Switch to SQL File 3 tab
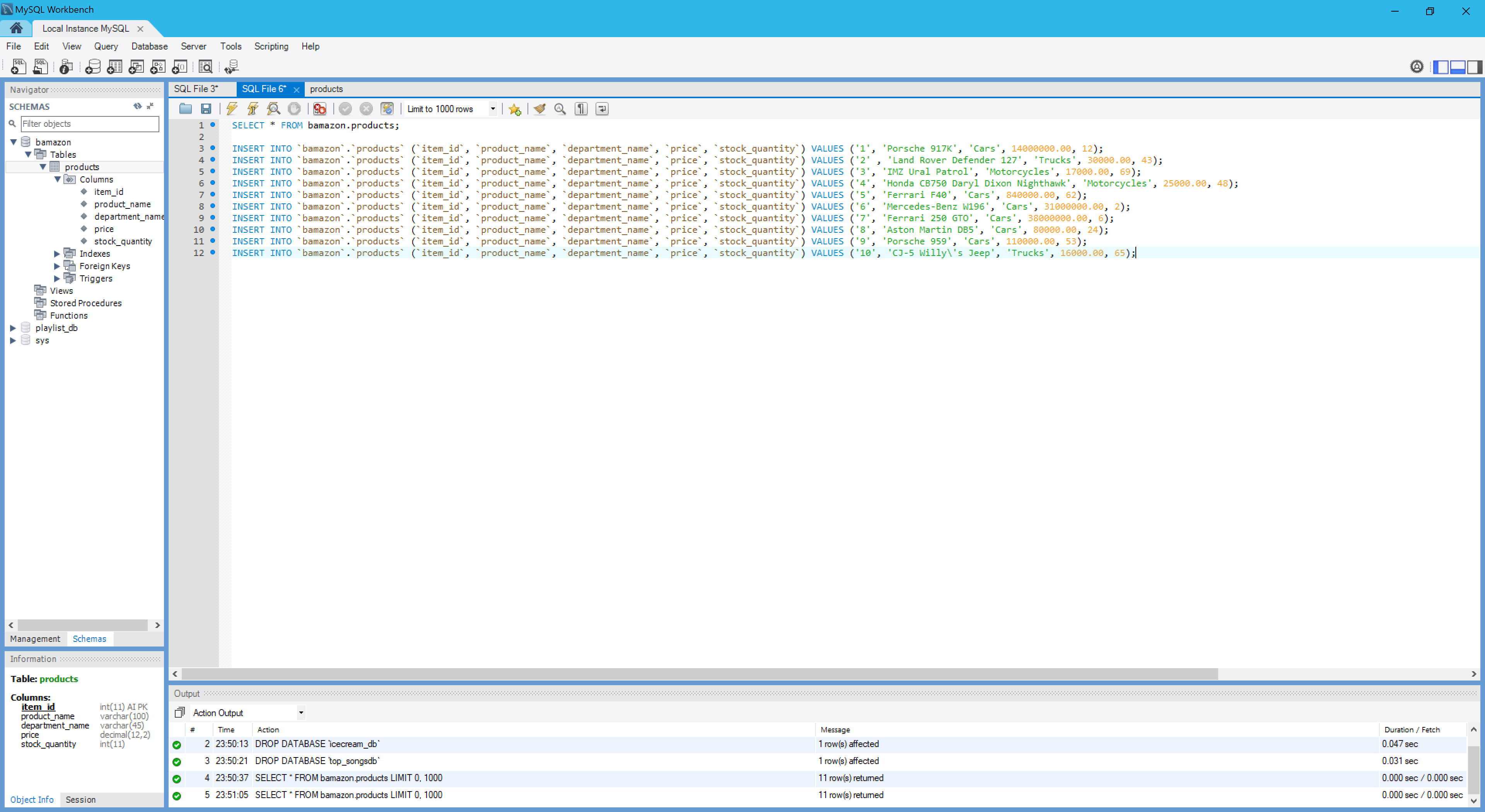The image size is (1485, 812). point(196,89)
